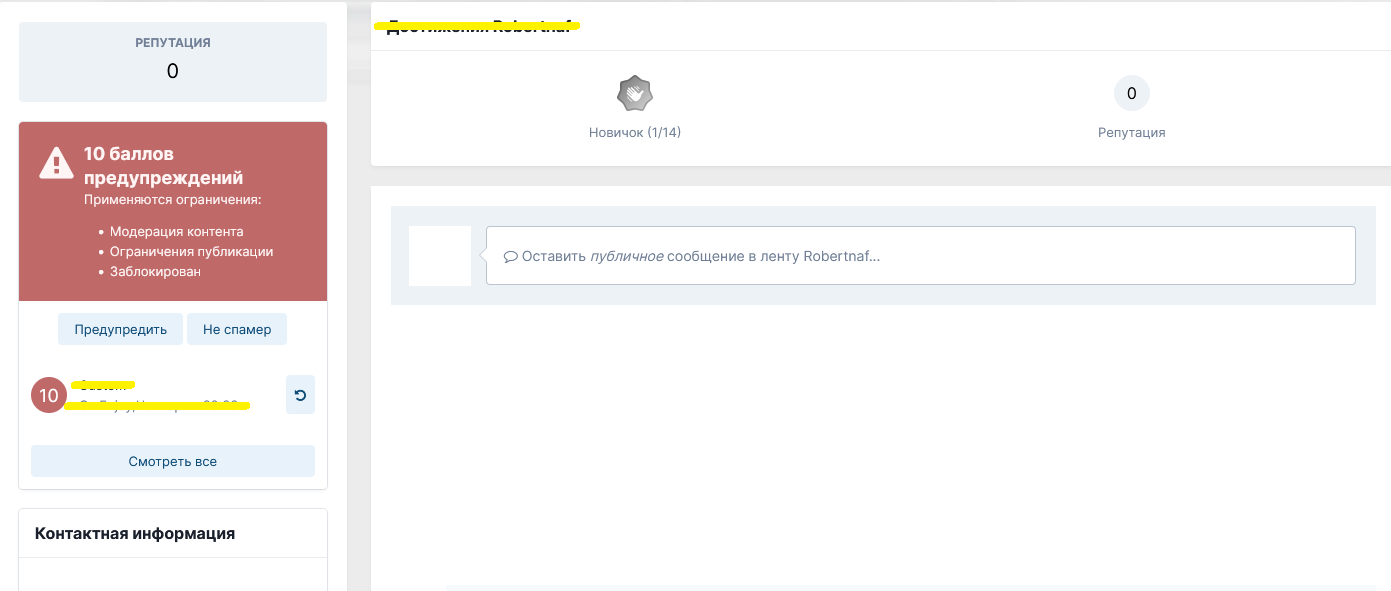Select the Модерация контента restriction item
The height and width of the screenshot is (591, 1391).
[176, 232]
